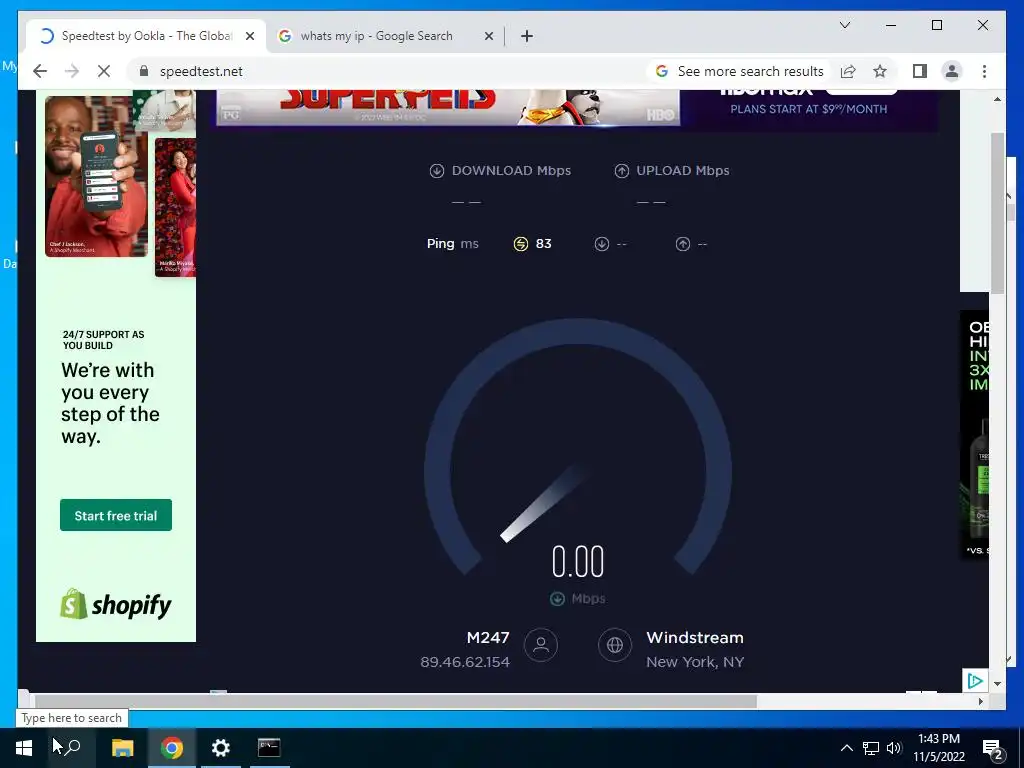The width and height of the screenshot is (1024, 768).
Task: Open Settings gear in taskbar
Action: [221, 748]
